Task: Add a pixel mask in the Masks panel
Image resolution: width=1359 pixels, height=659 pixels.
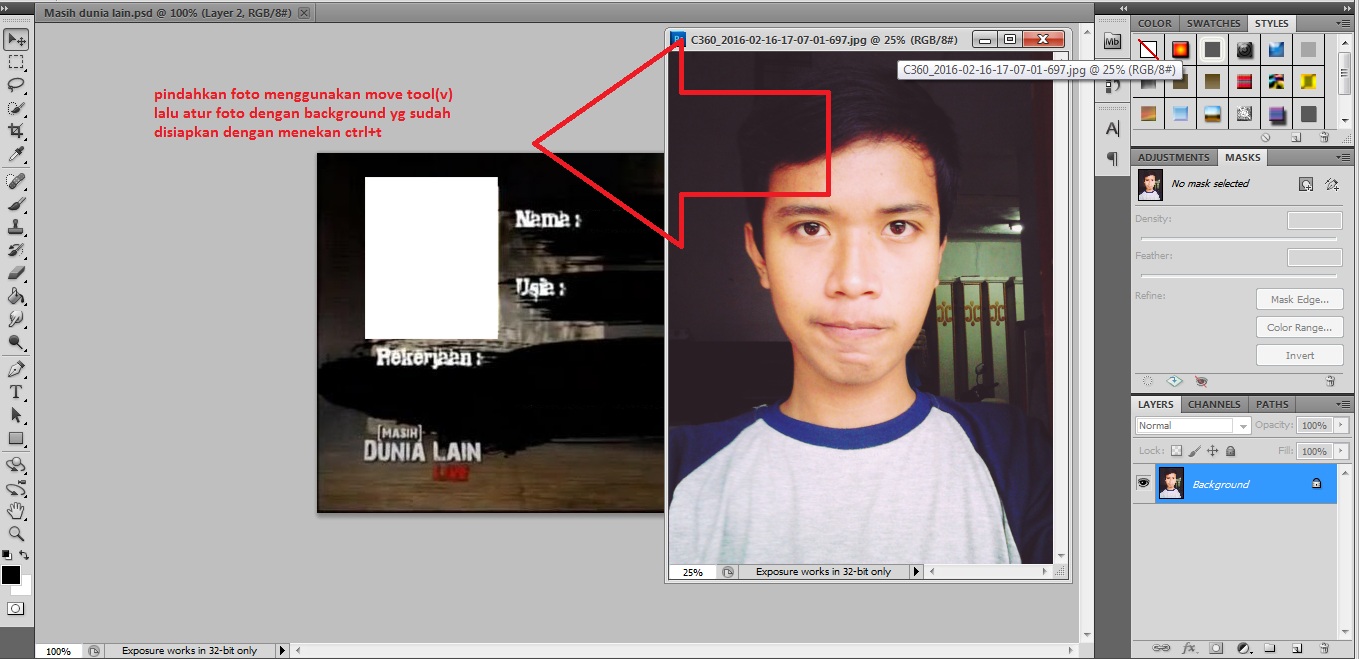Action: click(x=1304, y=184)
